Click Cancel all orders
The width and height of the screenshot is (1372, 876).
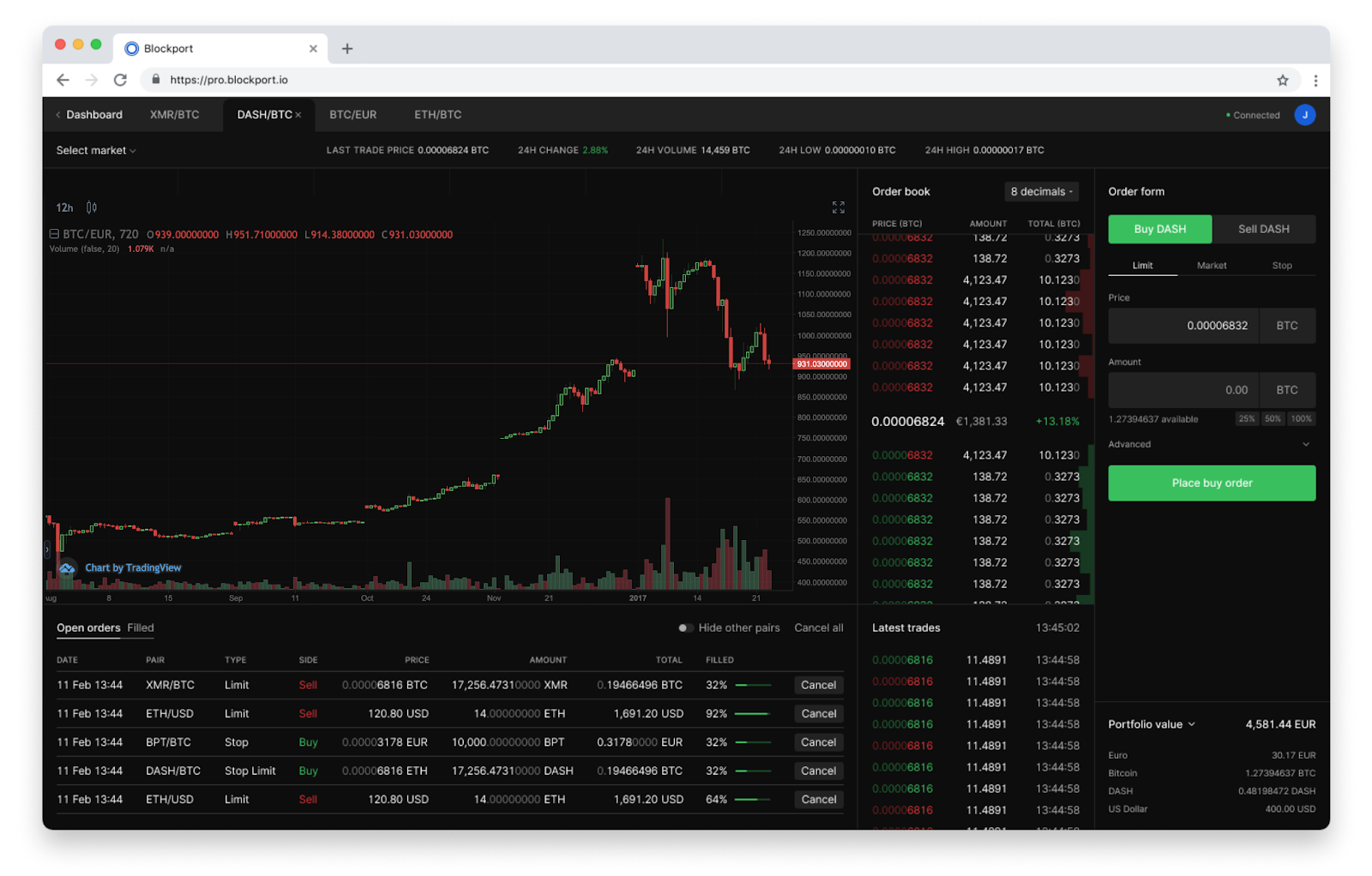point(819,627)
